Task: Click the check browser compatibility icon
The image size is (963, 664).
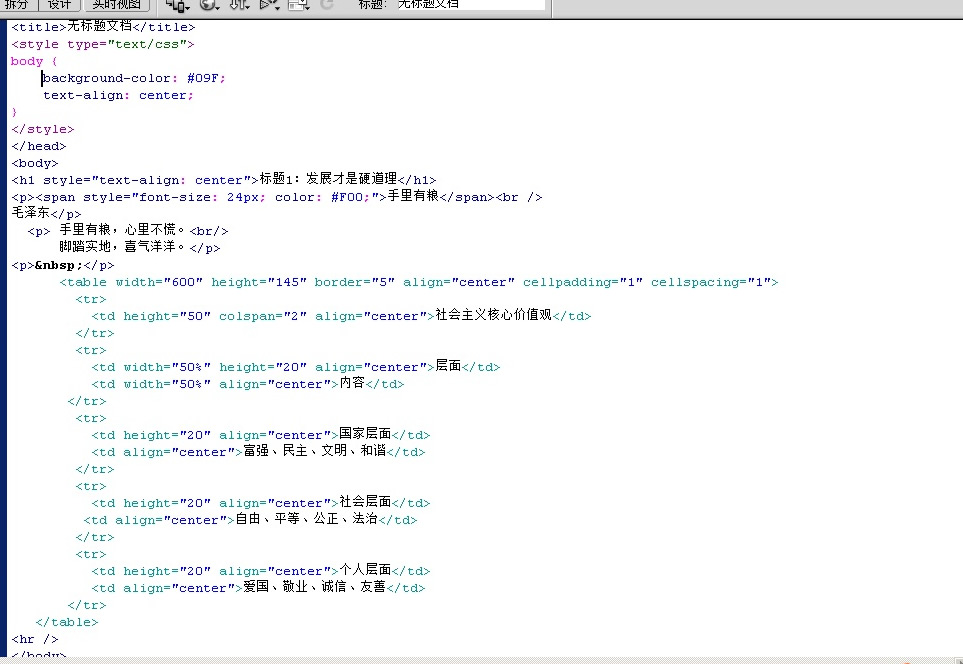Action: coord(297,5)
